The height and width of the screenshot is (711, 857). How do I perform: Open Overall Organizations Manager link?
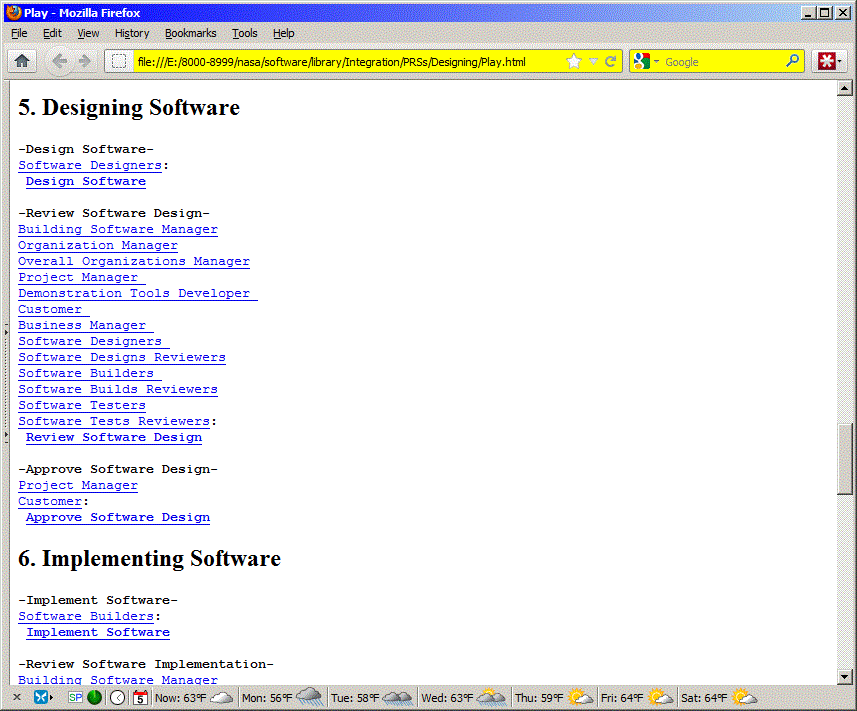[x=134, y=261]
